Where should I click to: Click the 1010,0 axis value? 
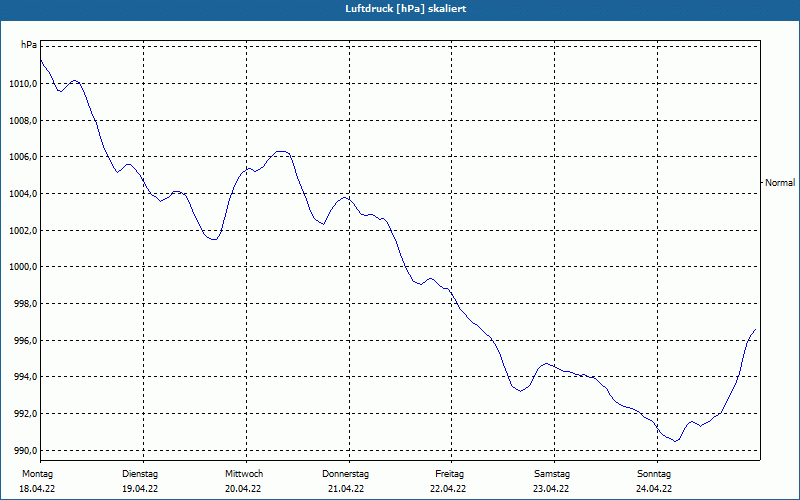point(23,84)
